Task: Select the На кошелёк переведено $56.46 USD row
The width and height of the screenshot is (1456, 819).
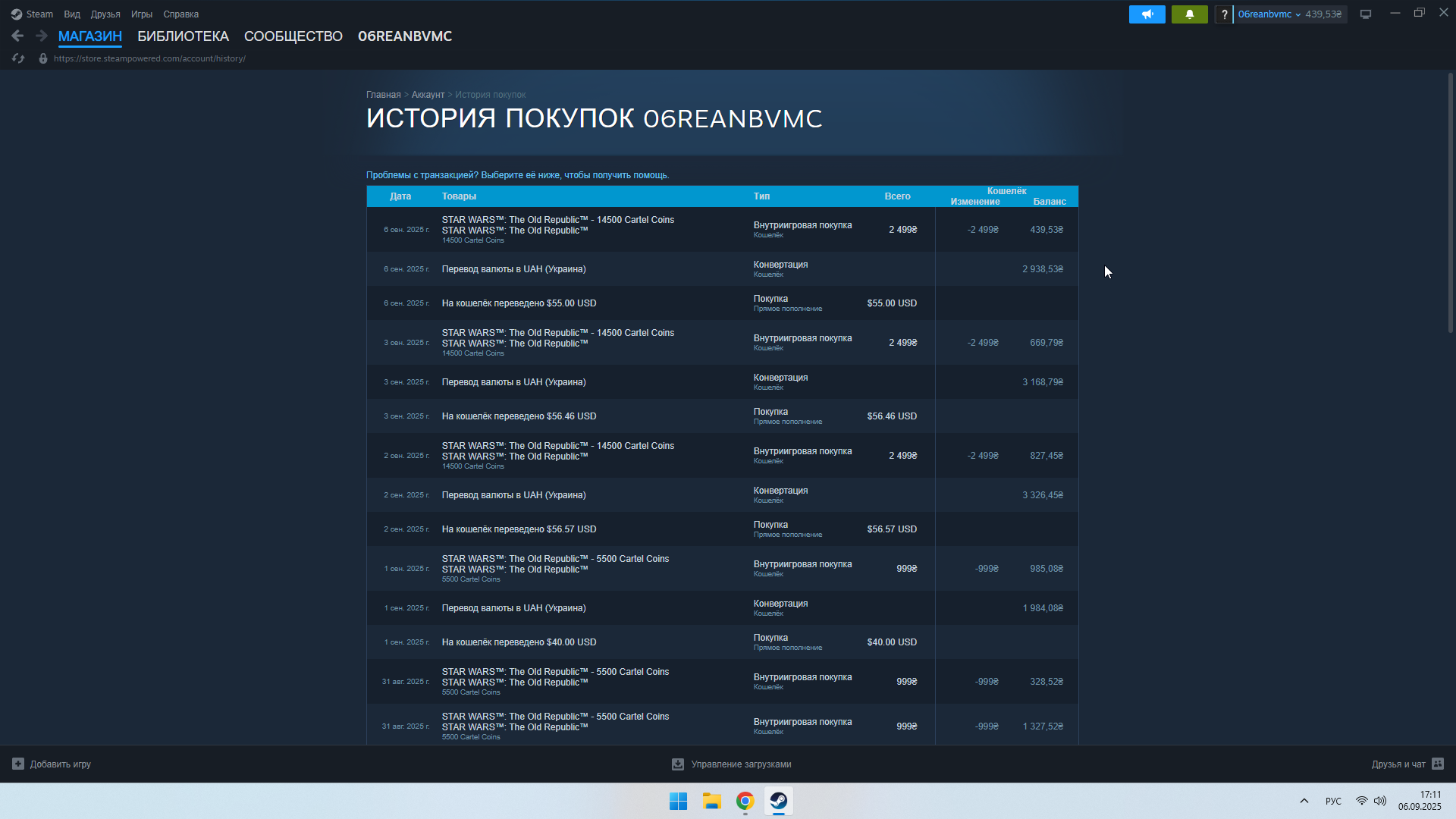Action: 722,416
